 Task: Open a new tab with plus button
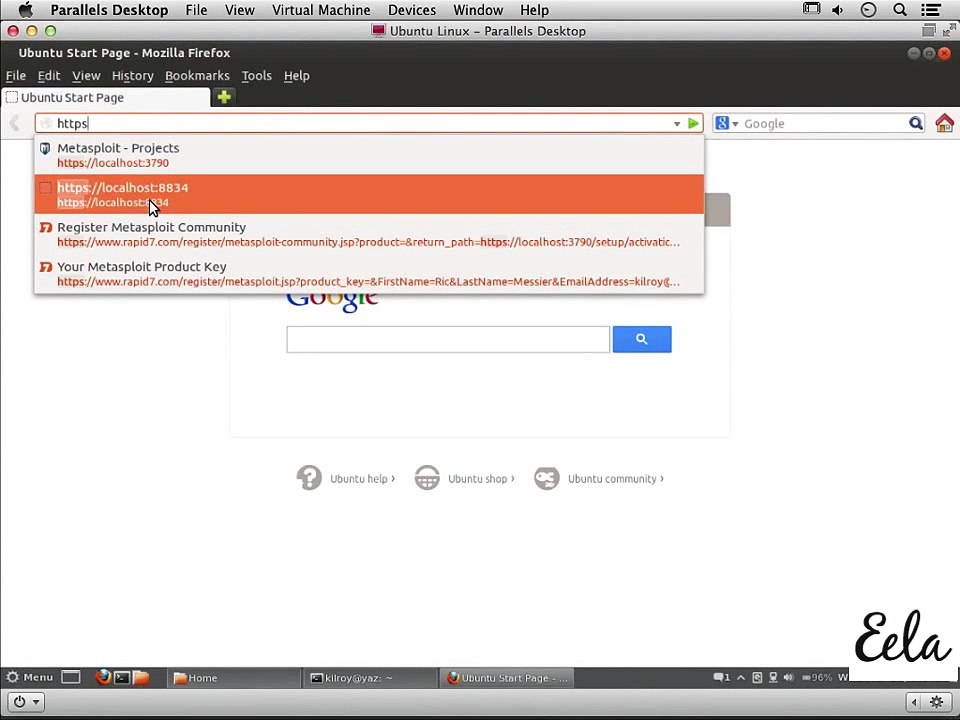pos(223,97)
